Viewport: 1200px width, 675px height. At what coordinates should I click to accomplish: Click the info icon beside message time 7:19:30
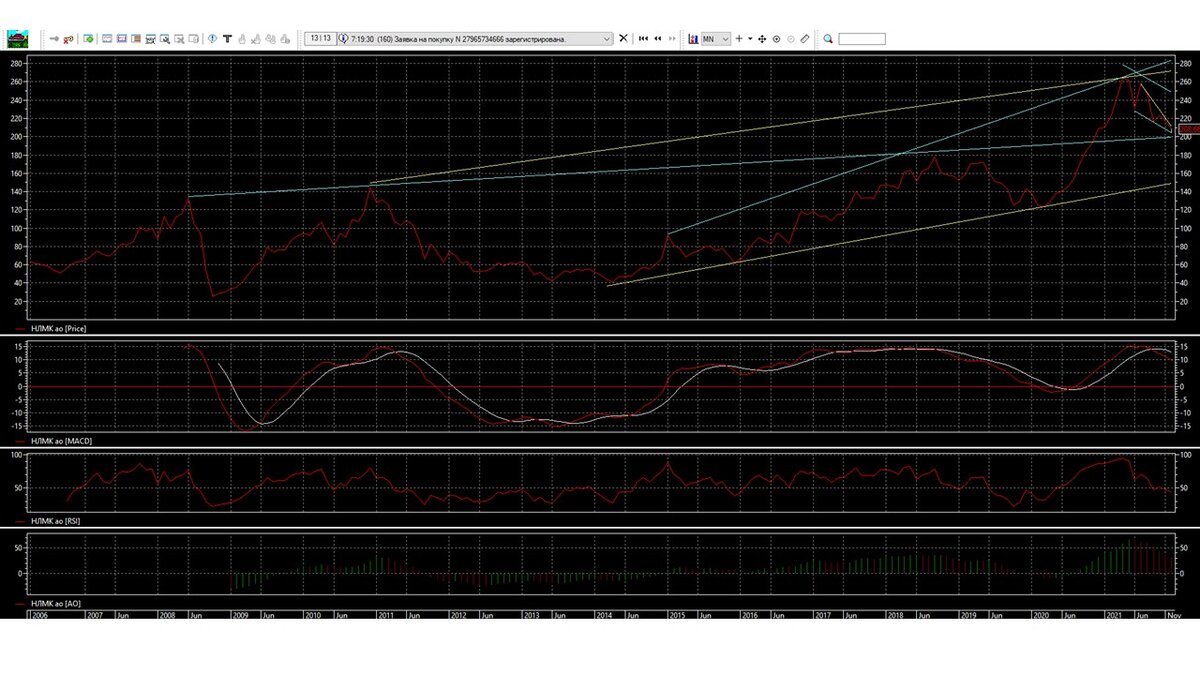(x=343, y=38)
